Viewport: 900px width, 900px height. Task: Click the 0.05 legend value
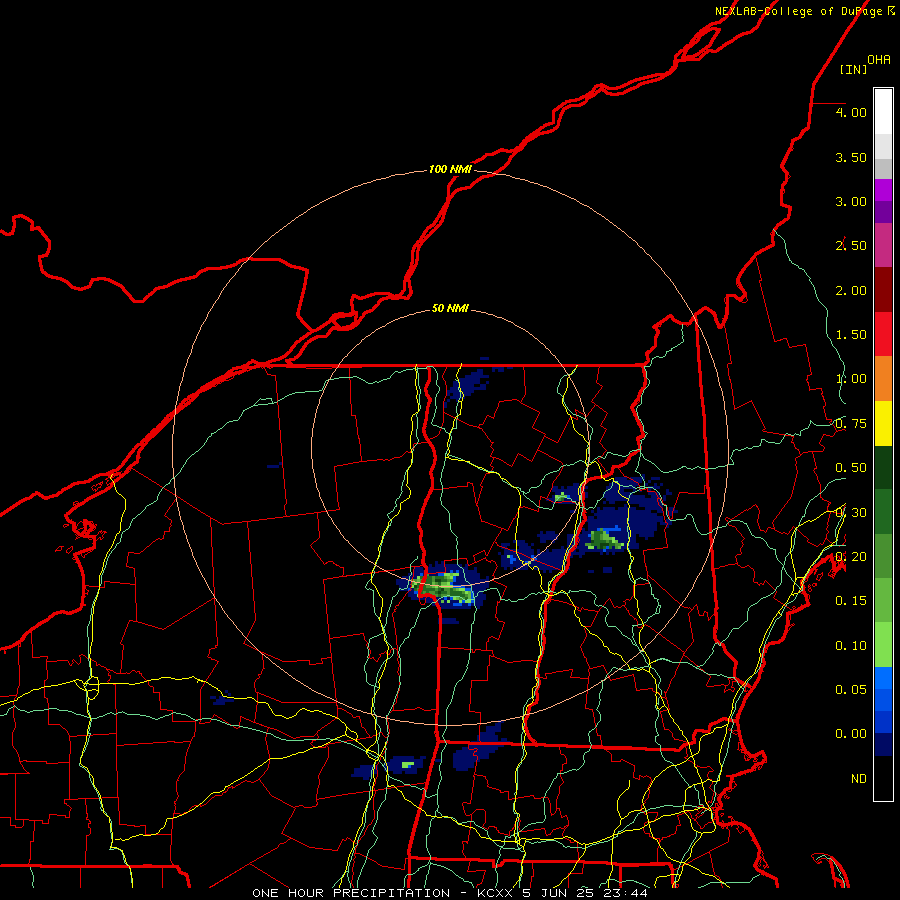[x=851, y=689]
